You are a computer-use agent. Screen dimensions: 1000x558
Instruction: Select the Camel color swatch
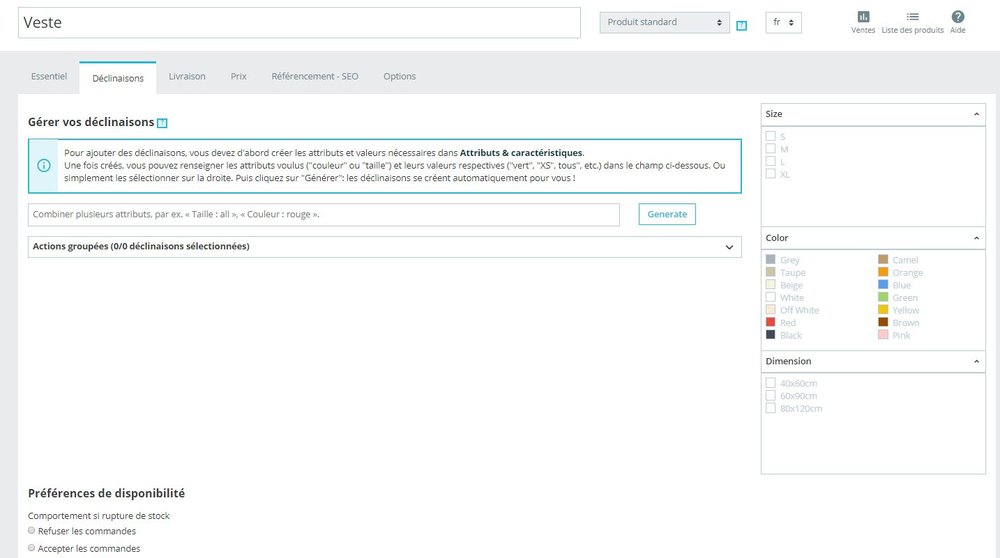pyautogui.click(x=883, y=260)
